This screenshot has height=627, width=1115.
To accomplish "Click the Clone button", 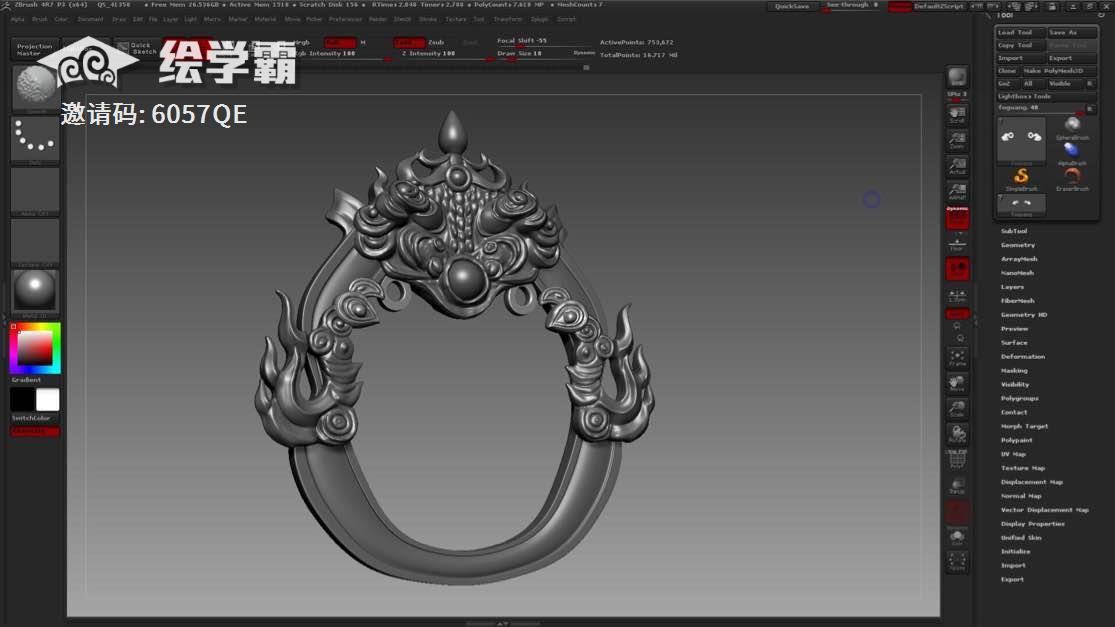I will (1007, 71).
